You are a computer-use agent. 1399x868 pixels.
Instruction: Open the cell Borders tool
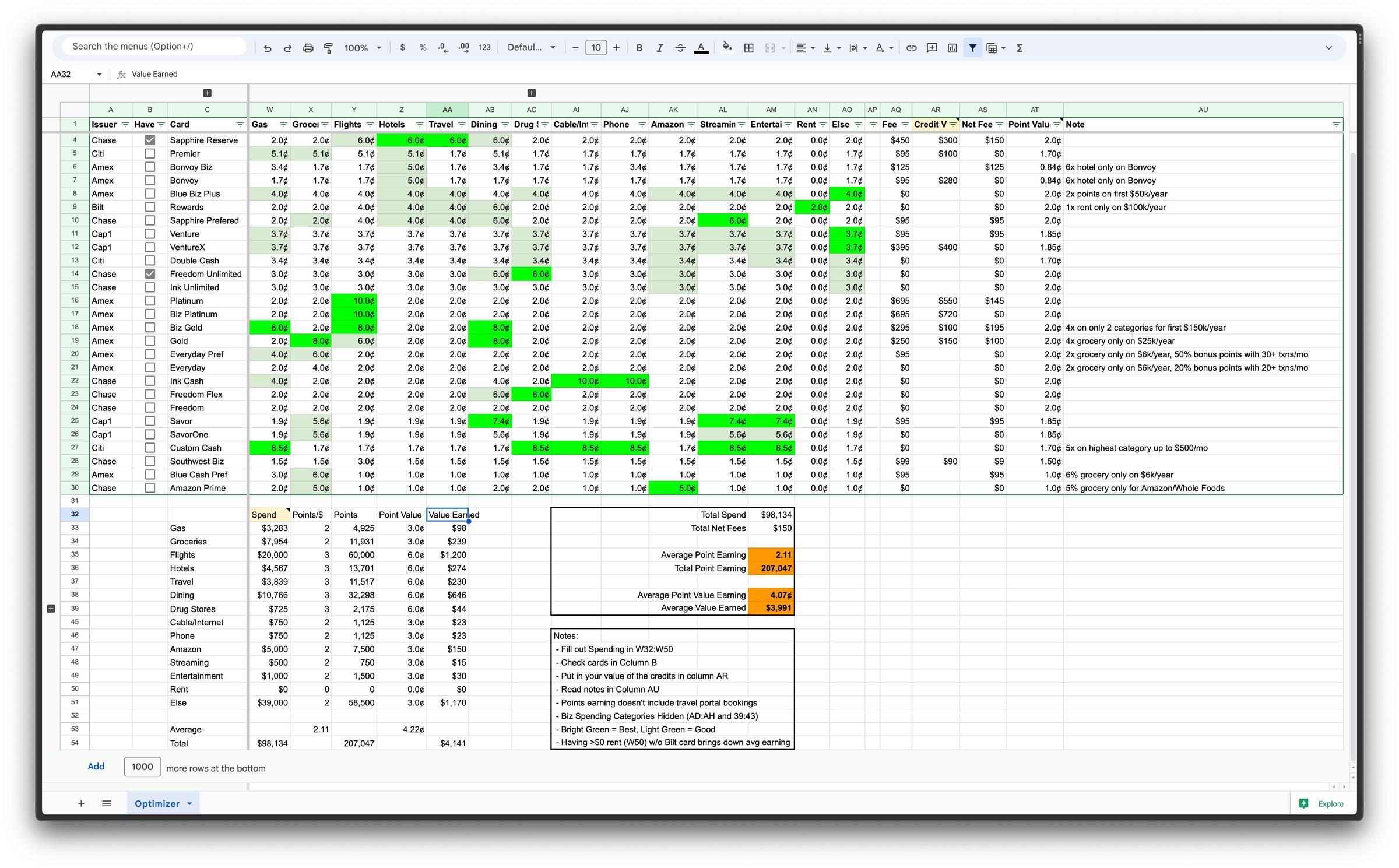(748, 48)
